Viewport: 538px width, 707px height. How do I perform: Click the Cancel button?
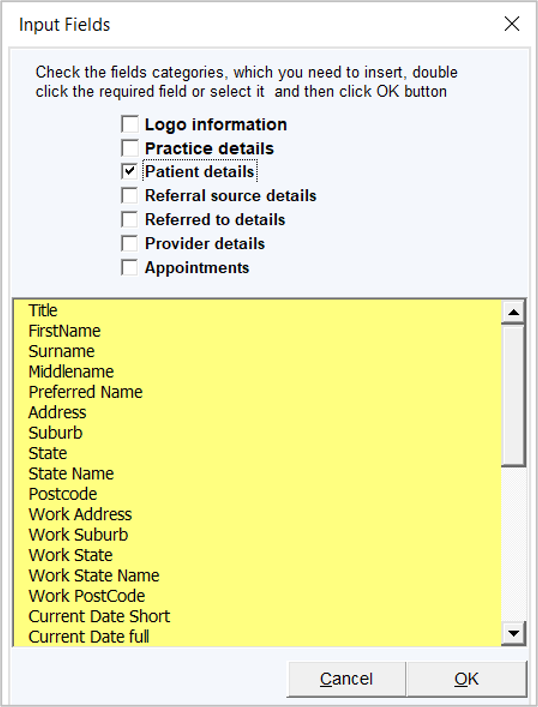[346, 679]
